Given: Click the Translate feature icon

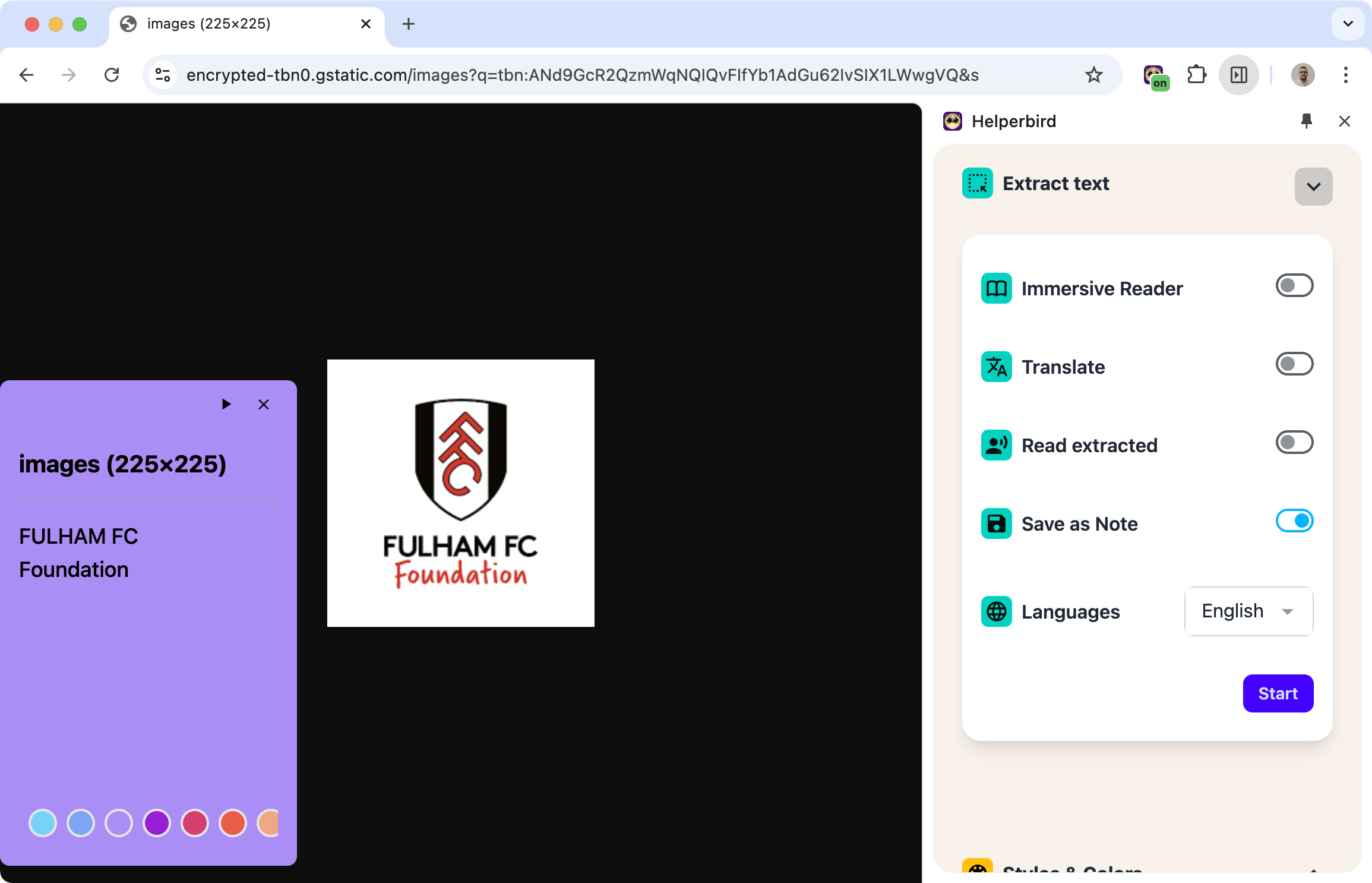Looking at the screenshot, I should coord(995,367).
